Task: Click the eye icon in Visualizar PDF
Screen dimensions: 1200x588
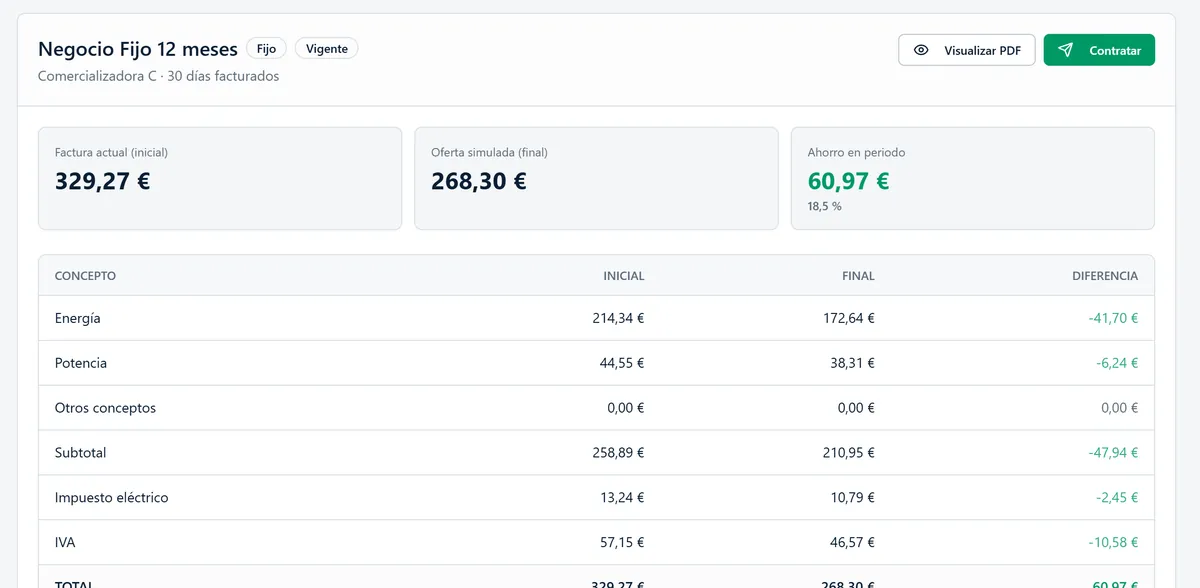Action: click(921, 50)
